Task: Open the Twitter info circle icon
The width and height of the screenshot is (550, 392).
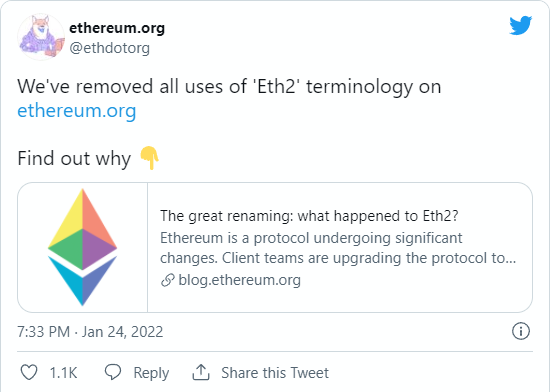Action: pos(521,331)
